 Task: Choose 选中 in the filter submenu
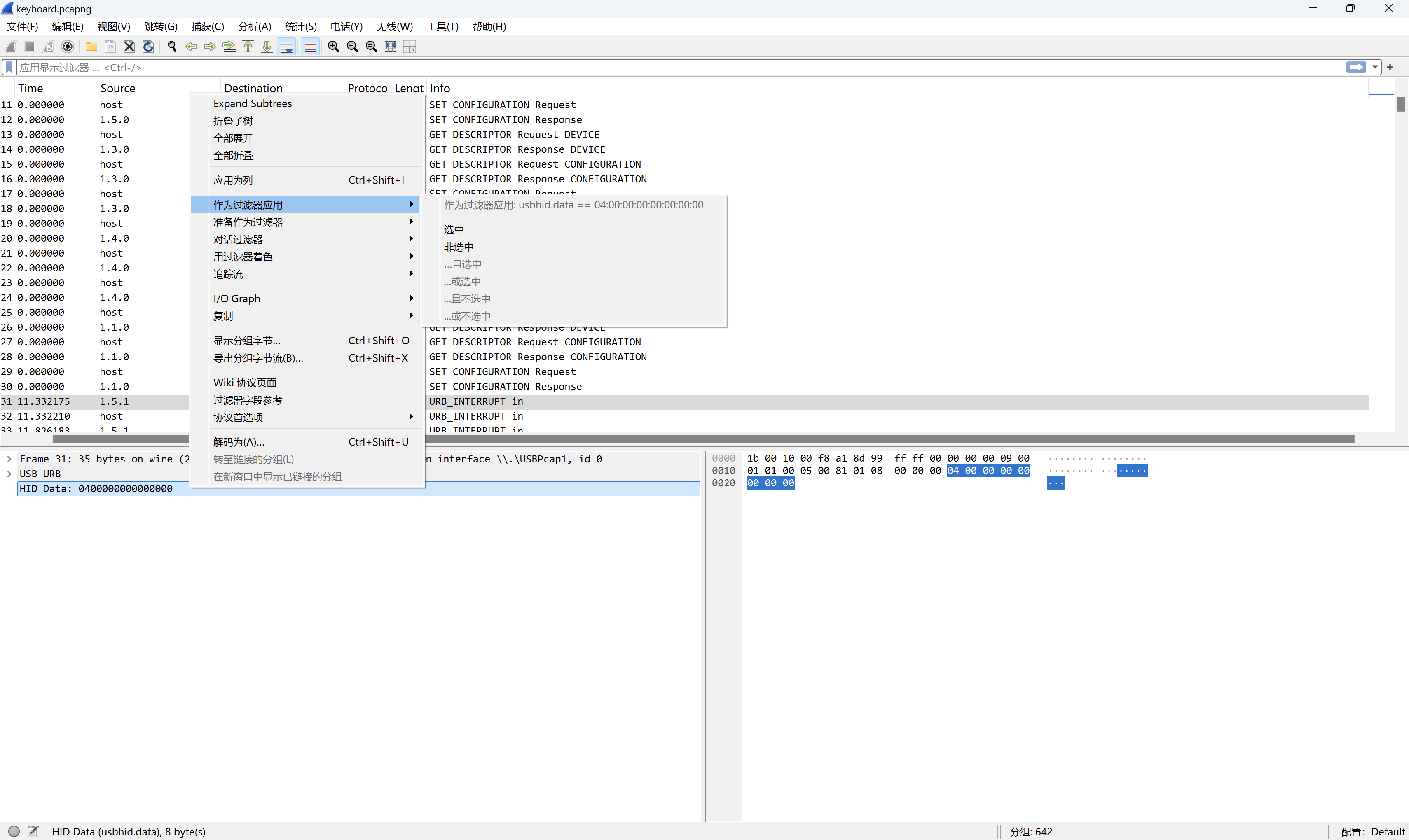(x=454, y=229)
